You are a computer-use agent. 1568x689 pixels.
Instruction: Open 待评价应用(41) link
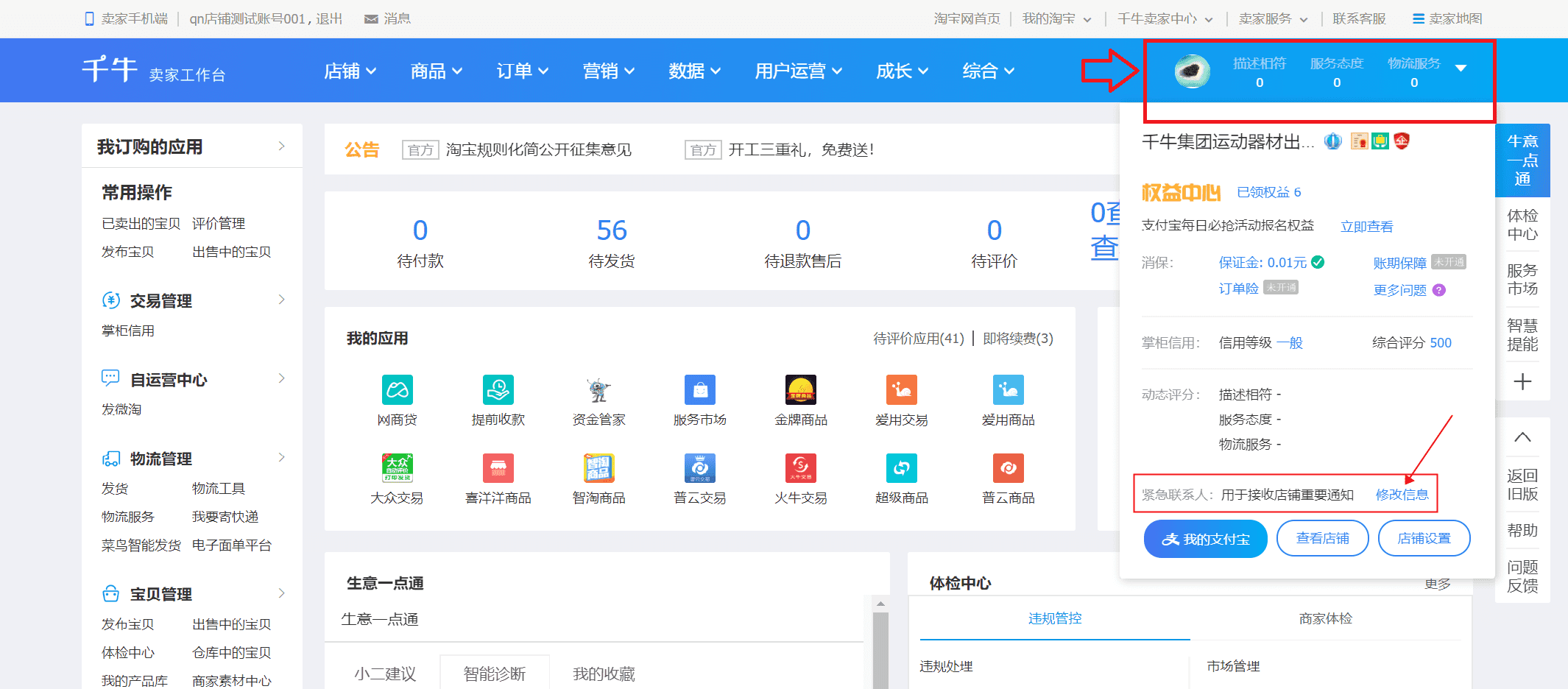pyautogui.click(x=919, y=338)
